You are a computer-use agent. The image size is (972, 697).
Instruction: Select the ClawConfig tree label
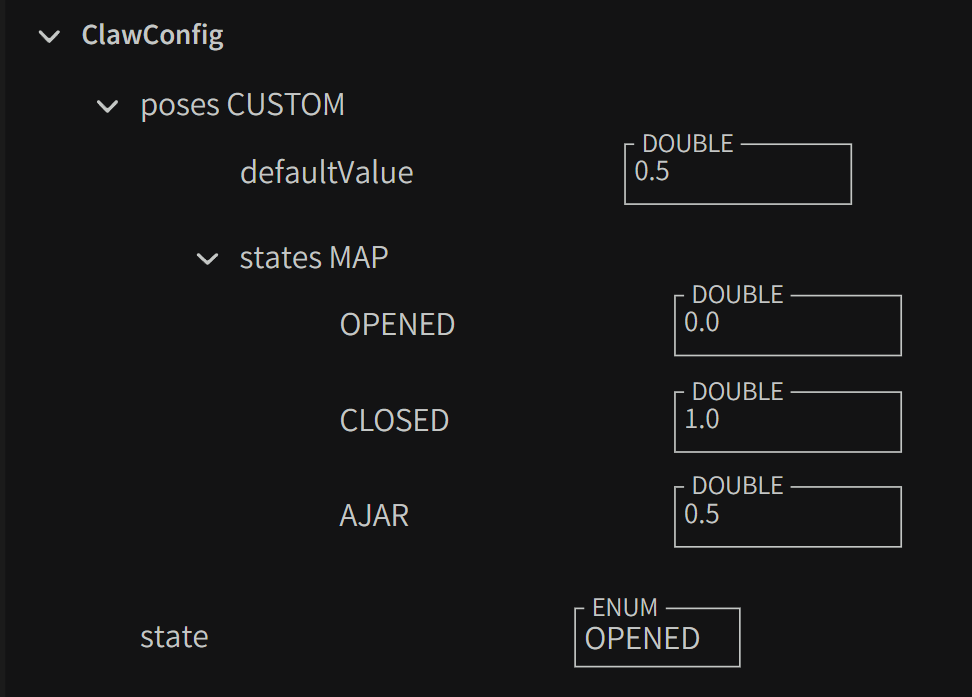coord(152,36)
